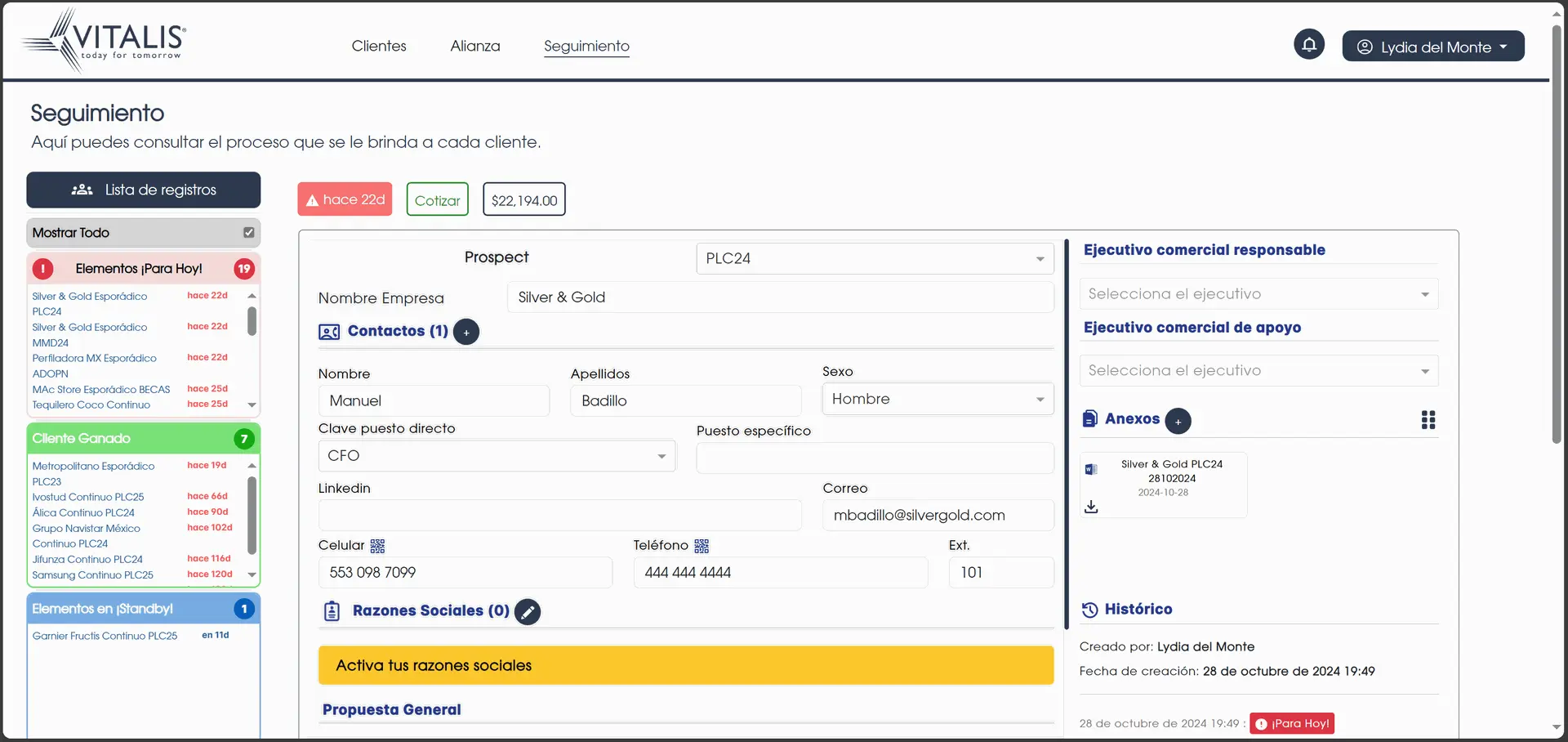Viewport: 1568px width, 742px height.
Task: Open the Clave puesto directo CFO dropdown
Action: (x=497, y=456)
